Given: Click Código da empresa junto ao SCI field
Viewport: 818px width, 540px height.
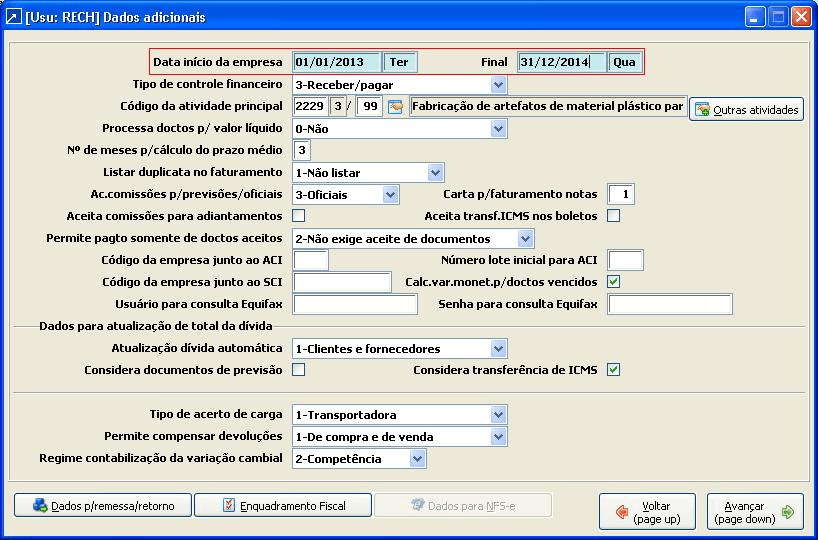Looking at the screenshot, I should [x=342, y=282].
